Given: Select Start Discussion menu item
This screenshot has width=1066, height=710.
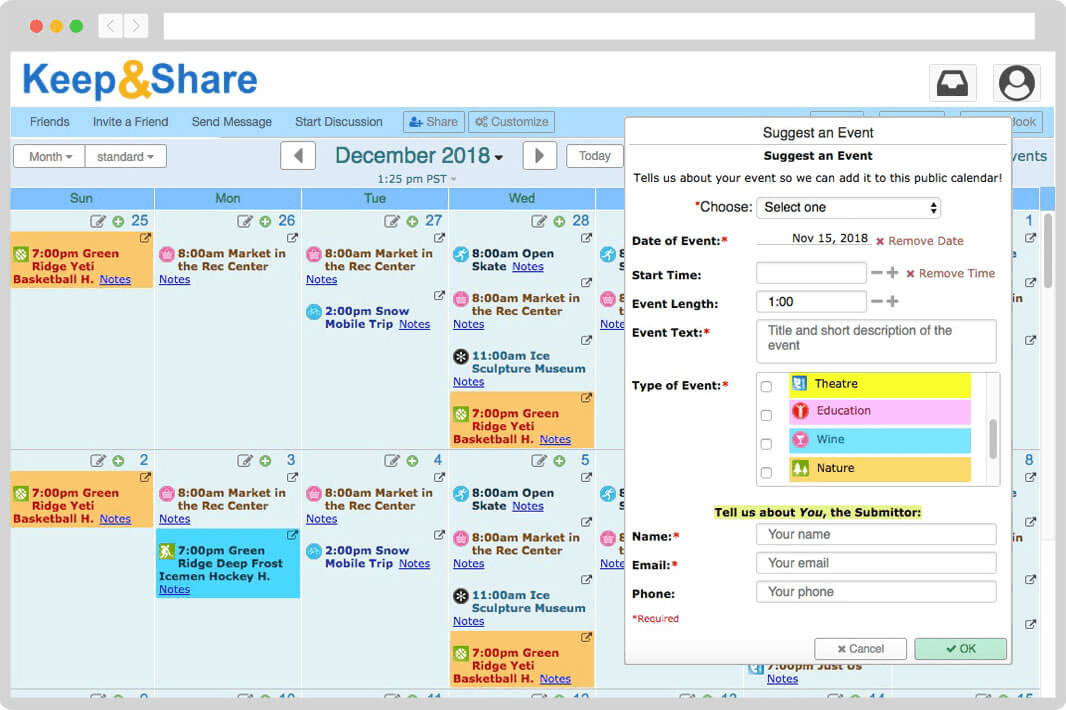Looking at the screenshot, I should point(338,122).
